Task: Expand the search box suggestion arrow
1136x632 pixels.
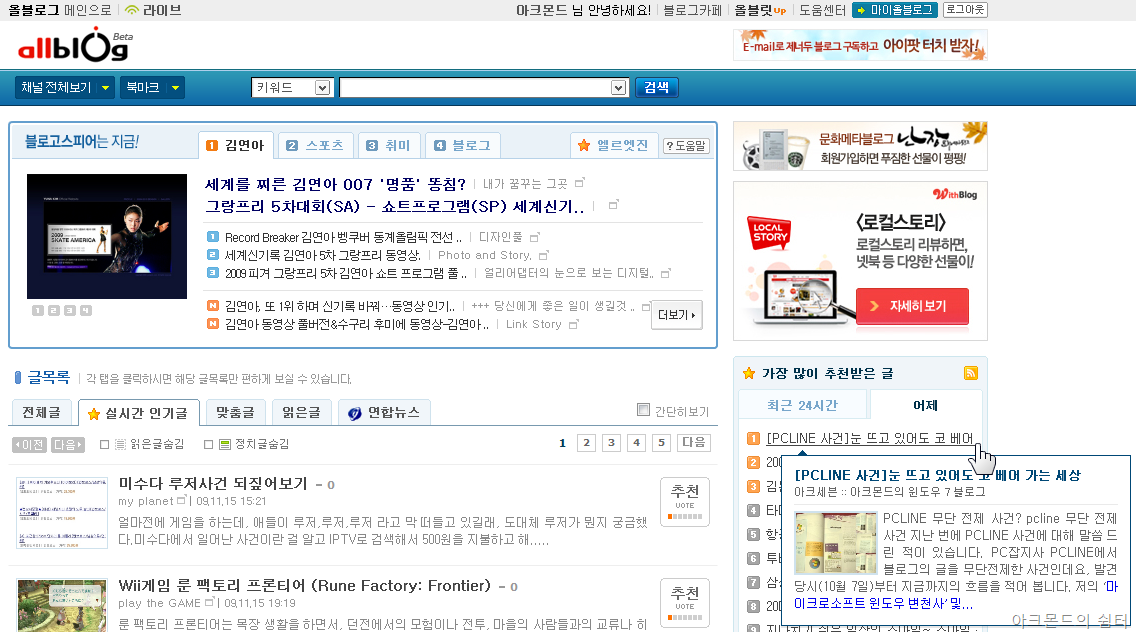Action: coord(618,88)
